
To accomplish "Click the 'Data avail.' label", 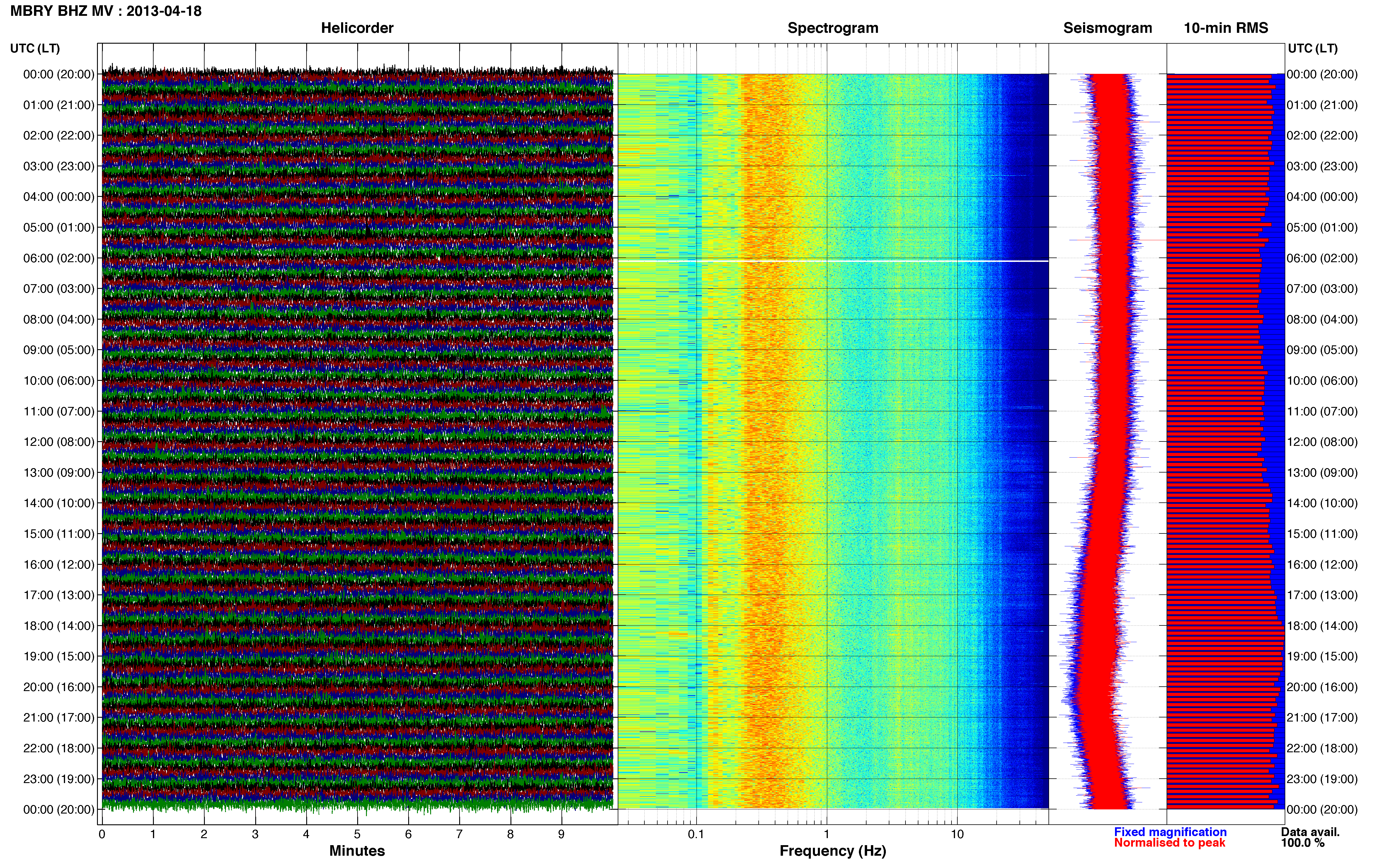I will coord(1310,832).
